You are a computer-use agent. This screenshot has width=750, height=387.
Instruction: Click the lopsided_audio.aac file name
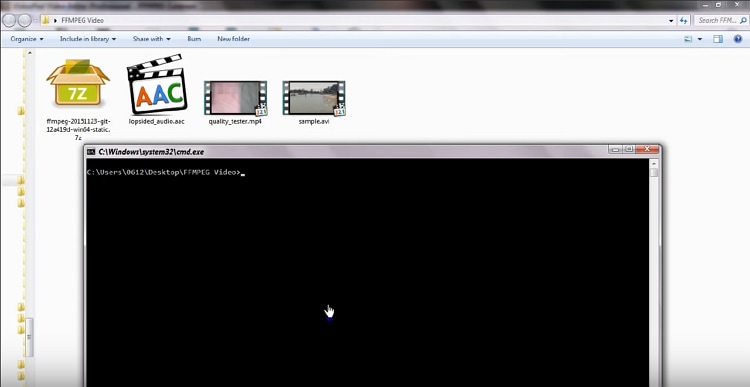coord(156,122)
